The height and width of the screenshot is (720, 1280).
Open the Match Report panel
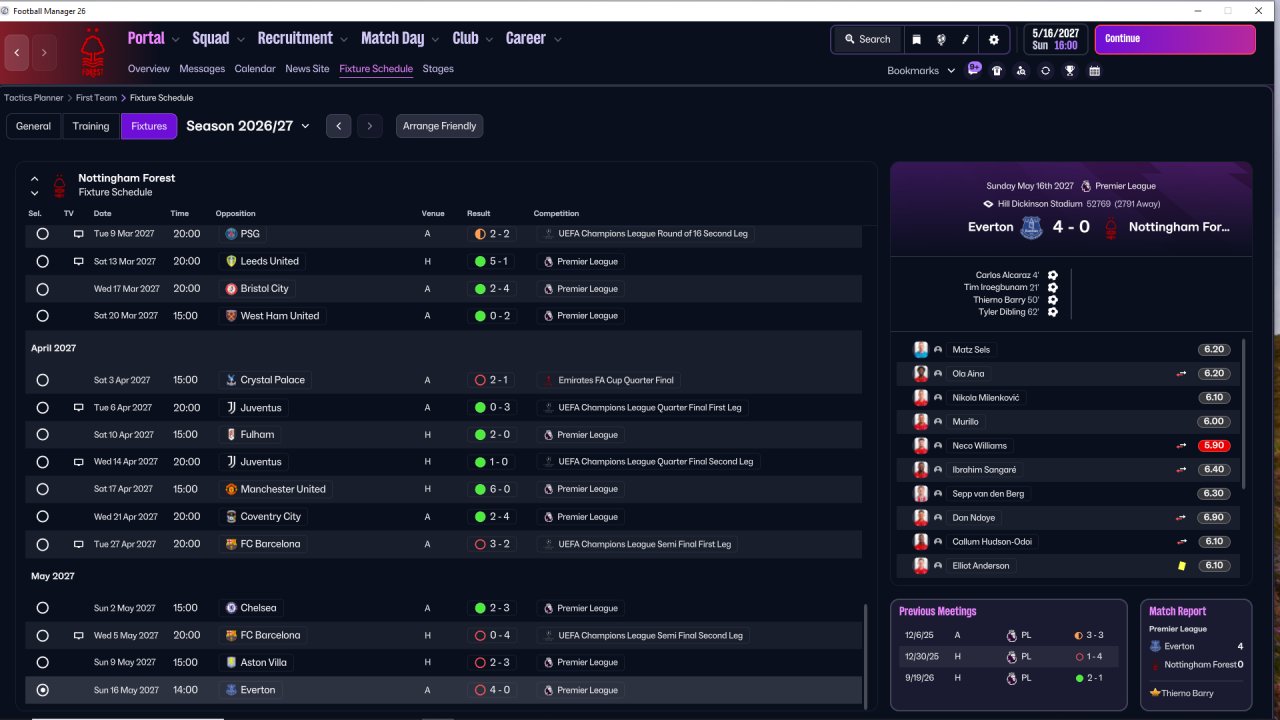pyautogui.click(x=1196, y=656)
